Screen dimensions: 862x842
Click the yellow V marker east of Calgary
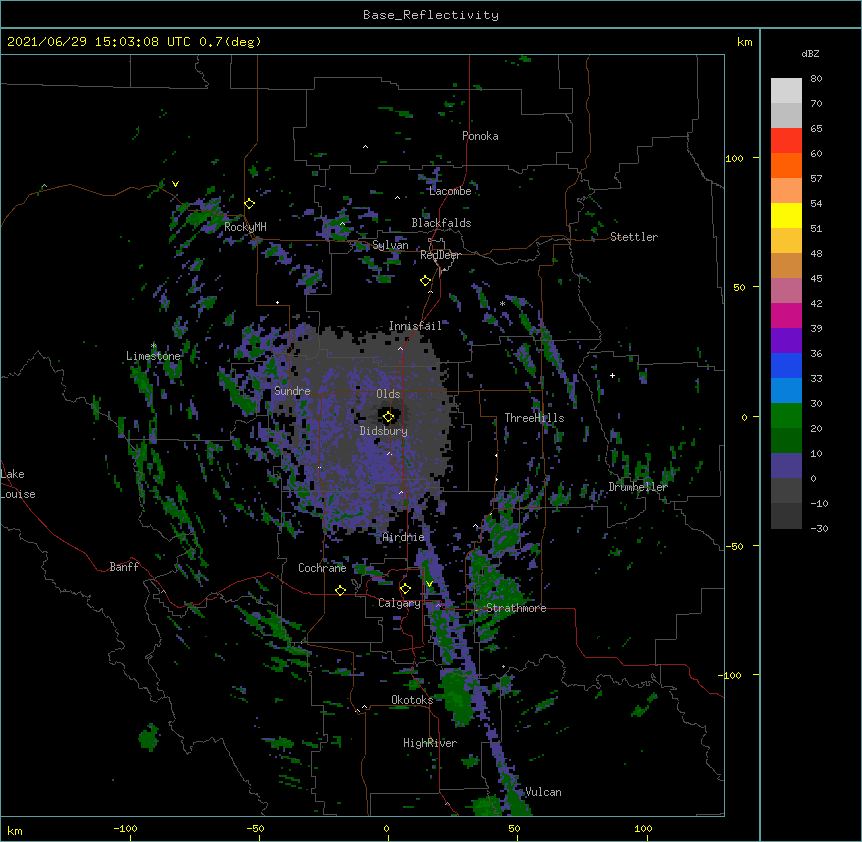(x=429, y=584)
